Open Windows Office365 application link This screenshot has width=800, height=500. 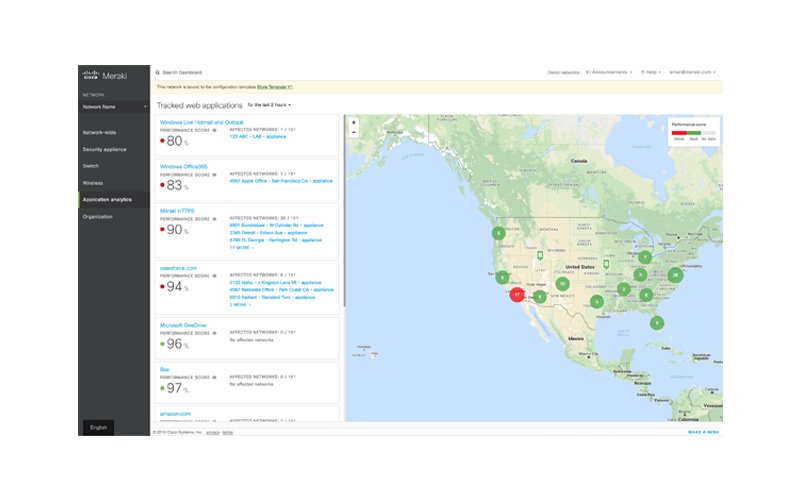pos(184,167)
